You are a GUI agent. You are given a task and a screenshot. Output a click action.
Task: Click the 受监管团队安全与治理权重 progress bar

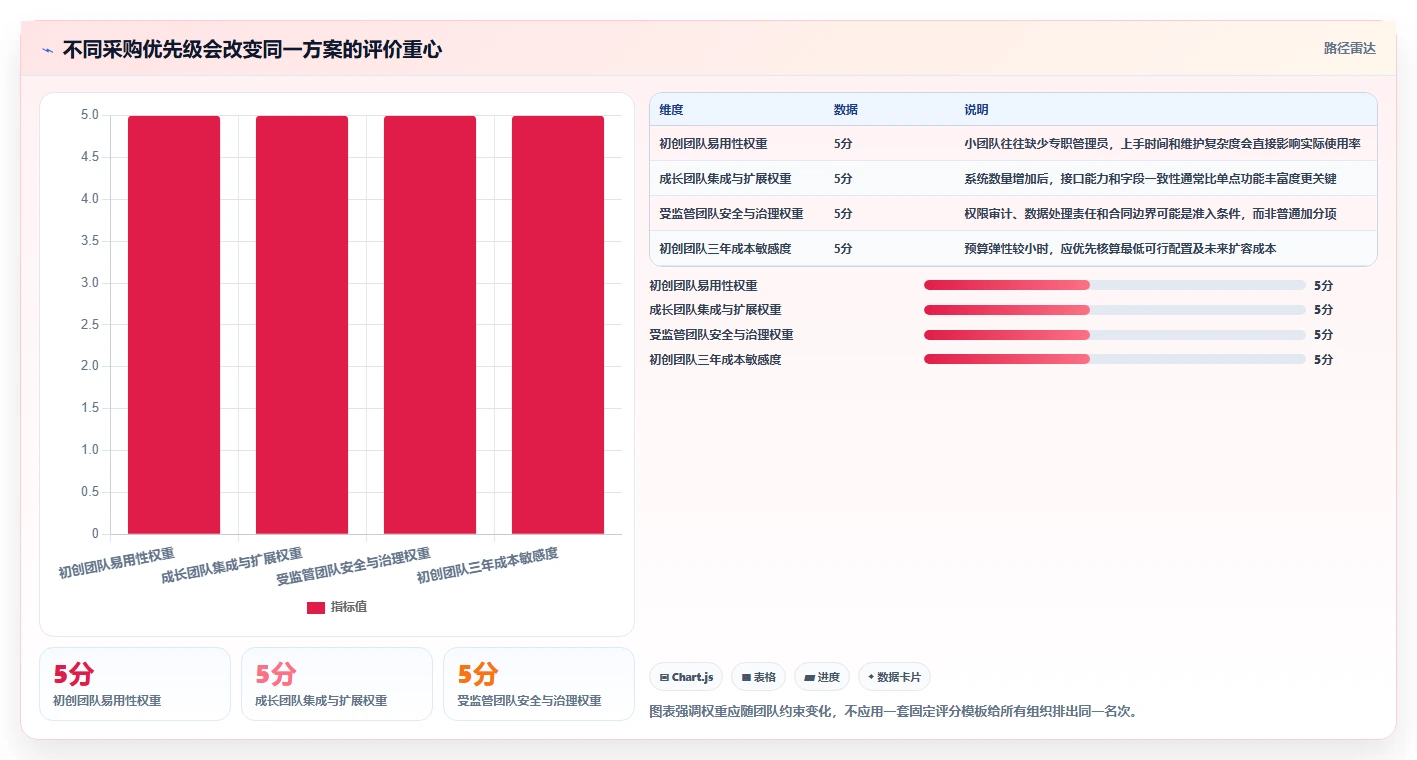(x=1115, y=334)
